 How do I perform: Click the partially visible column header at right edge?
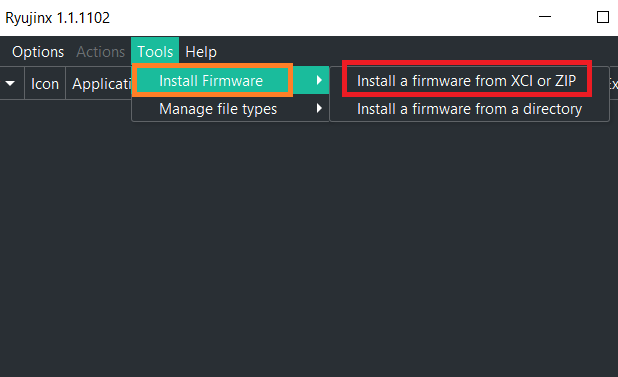[613, 84]
